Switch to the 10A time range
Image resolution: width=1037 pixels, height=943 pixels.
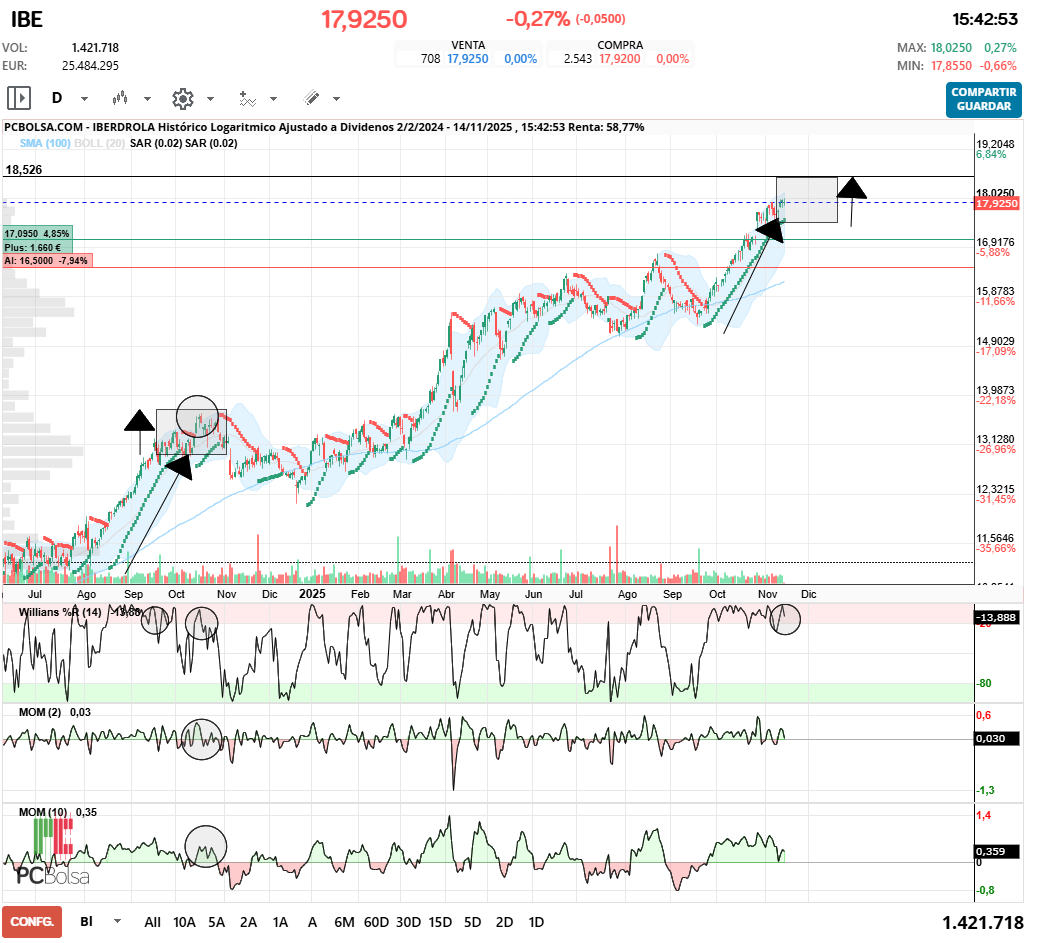click(x=184, y=922)
